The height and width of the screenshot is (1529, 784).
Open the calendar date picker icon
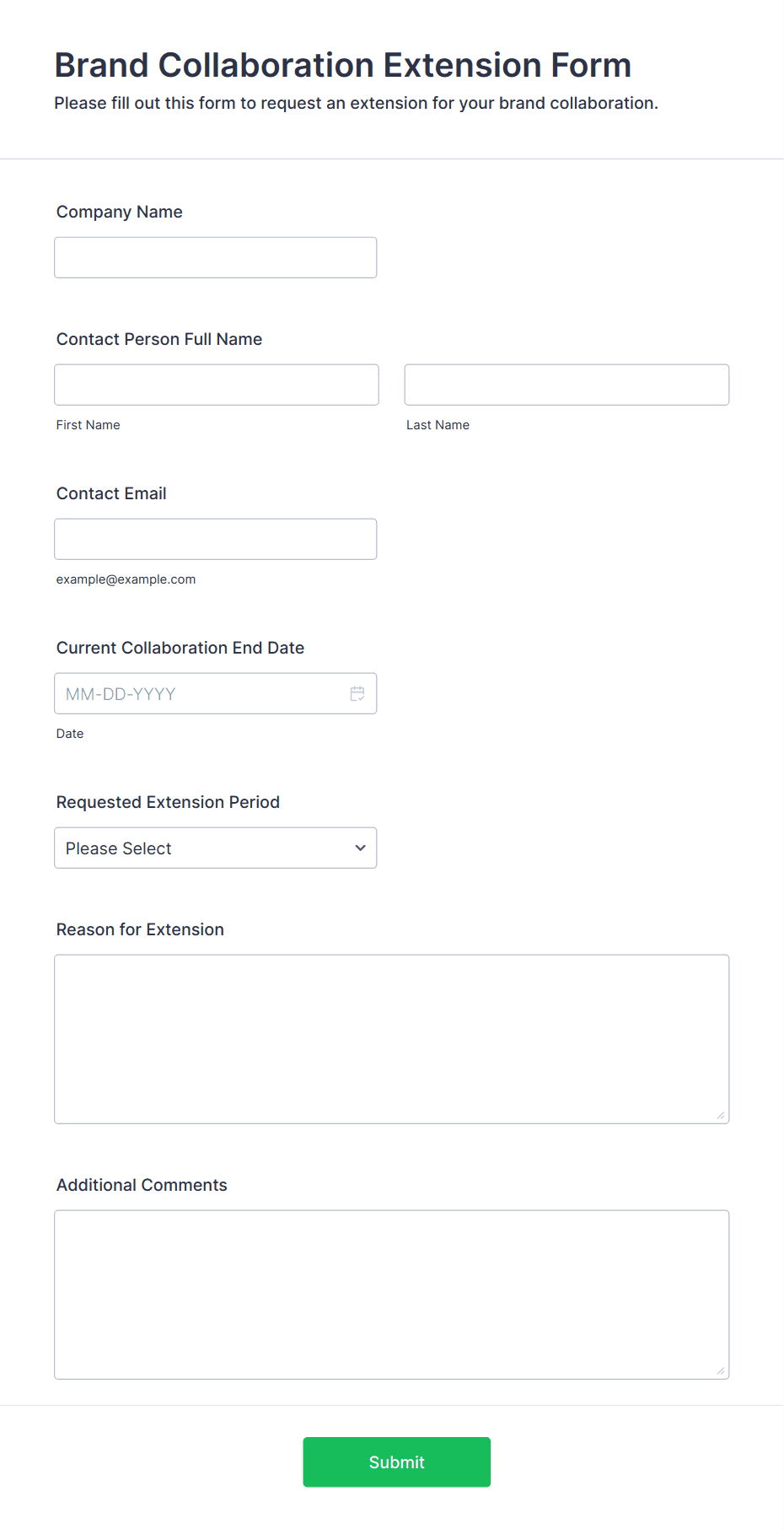pyautogui.click(x=357, y=693)
